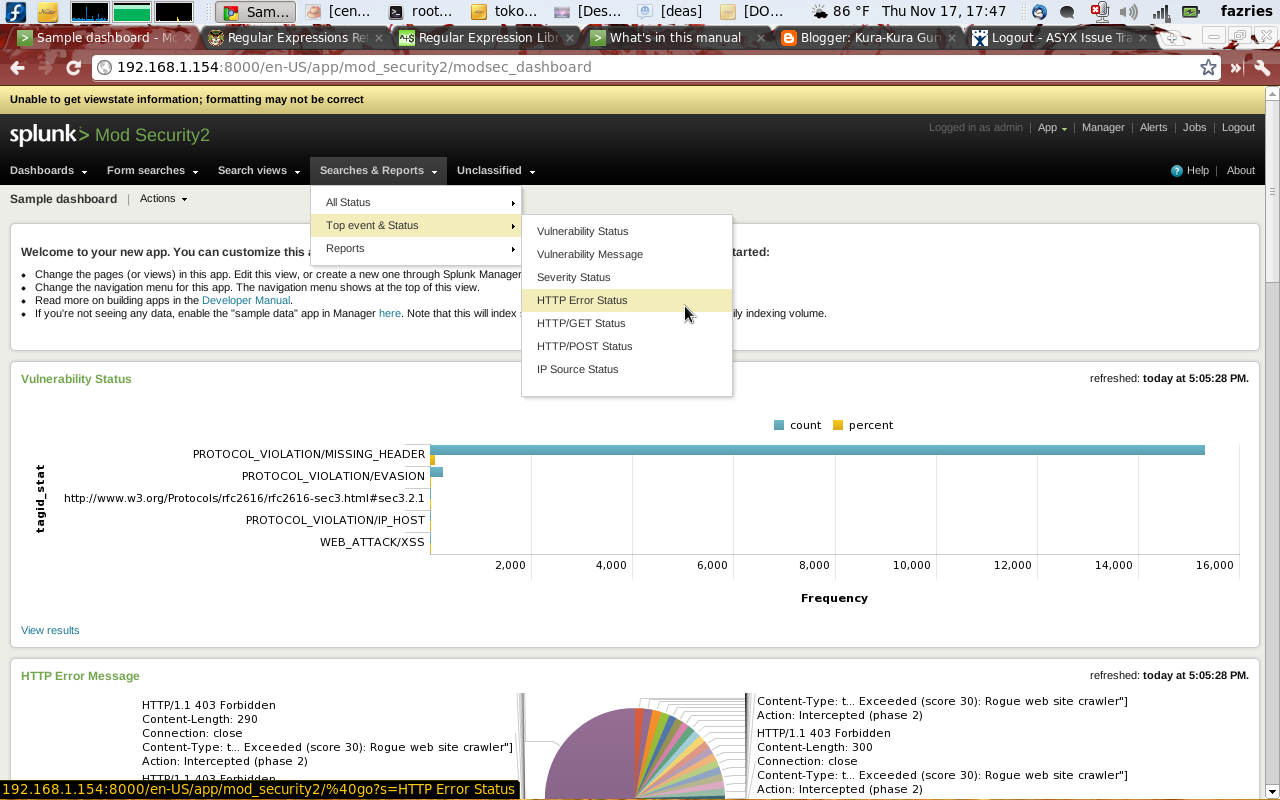1280x800 pixels.
Task: Select HTTP Error Status menu entry
Action: (627, 301)
